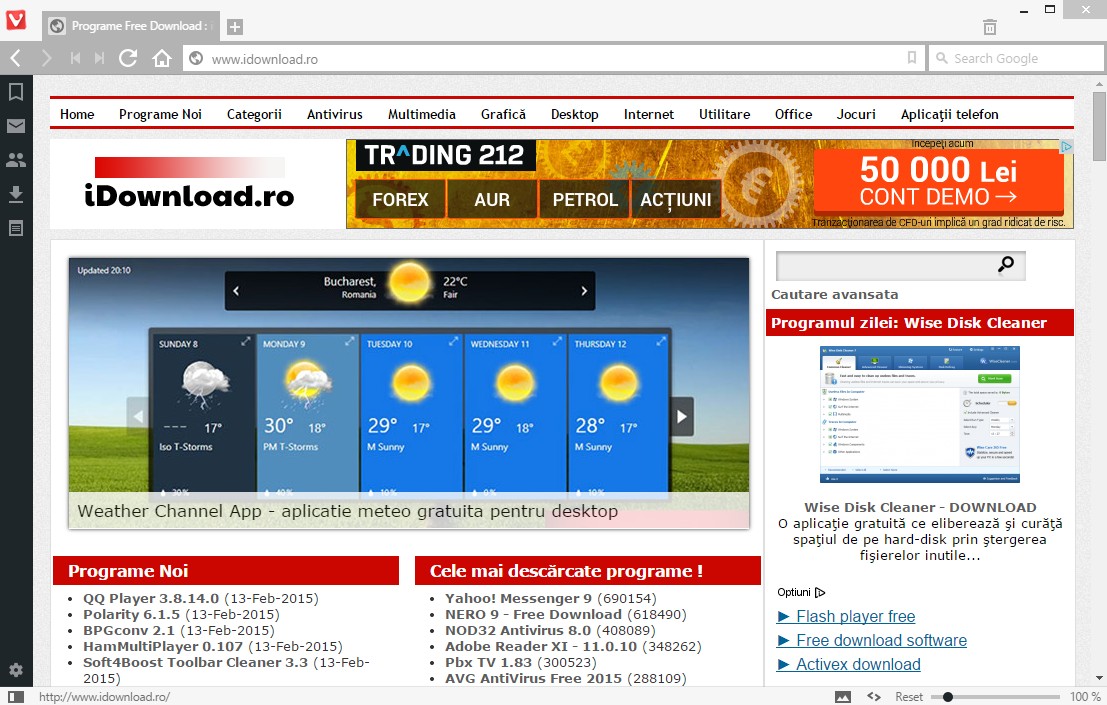1107x705 pixels.
Task: Click the Forward navigation arrow
Action: (x=47, y=58)
